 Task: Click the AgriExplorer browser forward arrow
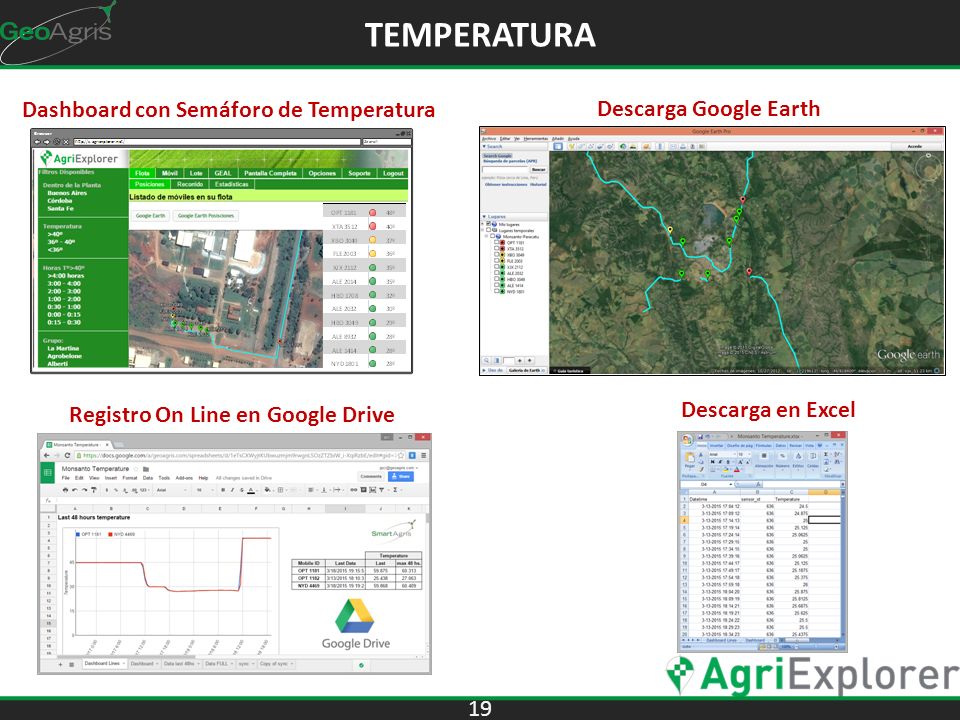coord(47,141)
